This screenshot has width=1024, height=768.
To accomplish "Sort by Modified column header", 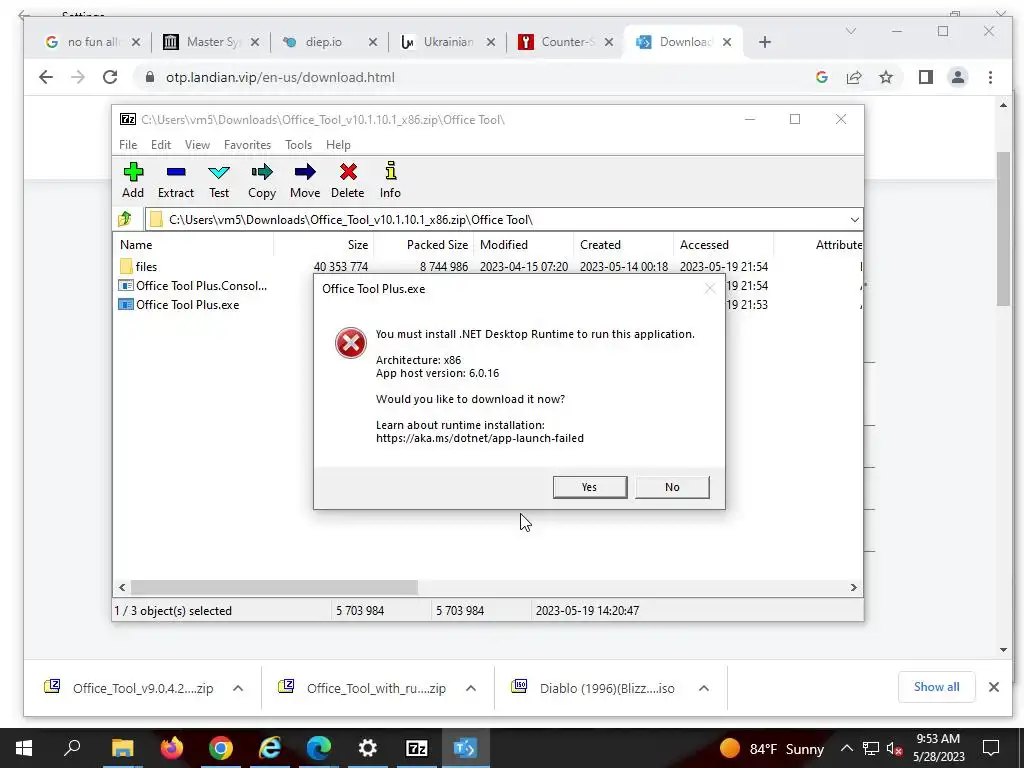I will 524,245.
